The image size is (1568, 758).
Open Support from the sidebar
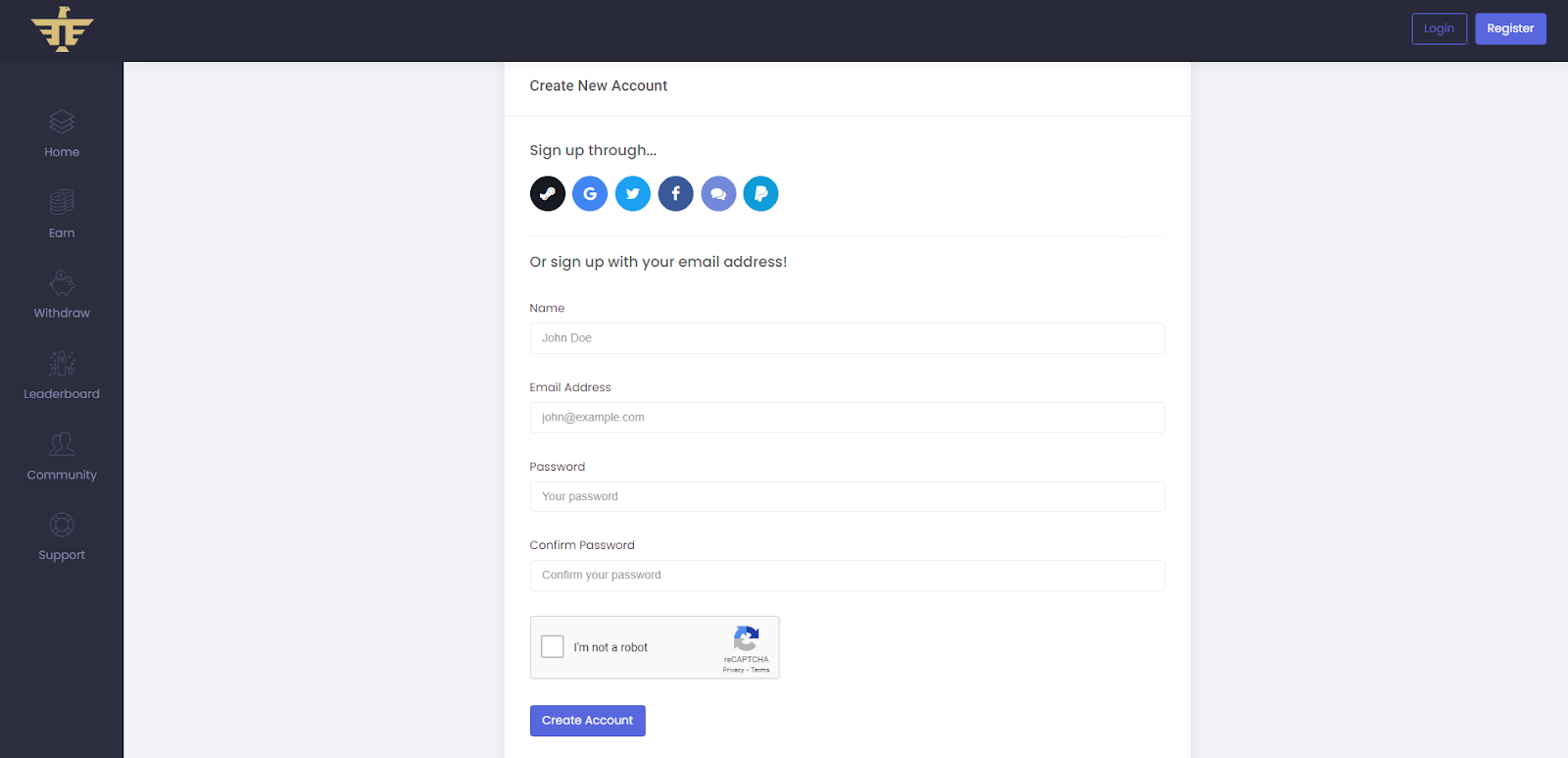pyautogui.click(x=62, y=537)
